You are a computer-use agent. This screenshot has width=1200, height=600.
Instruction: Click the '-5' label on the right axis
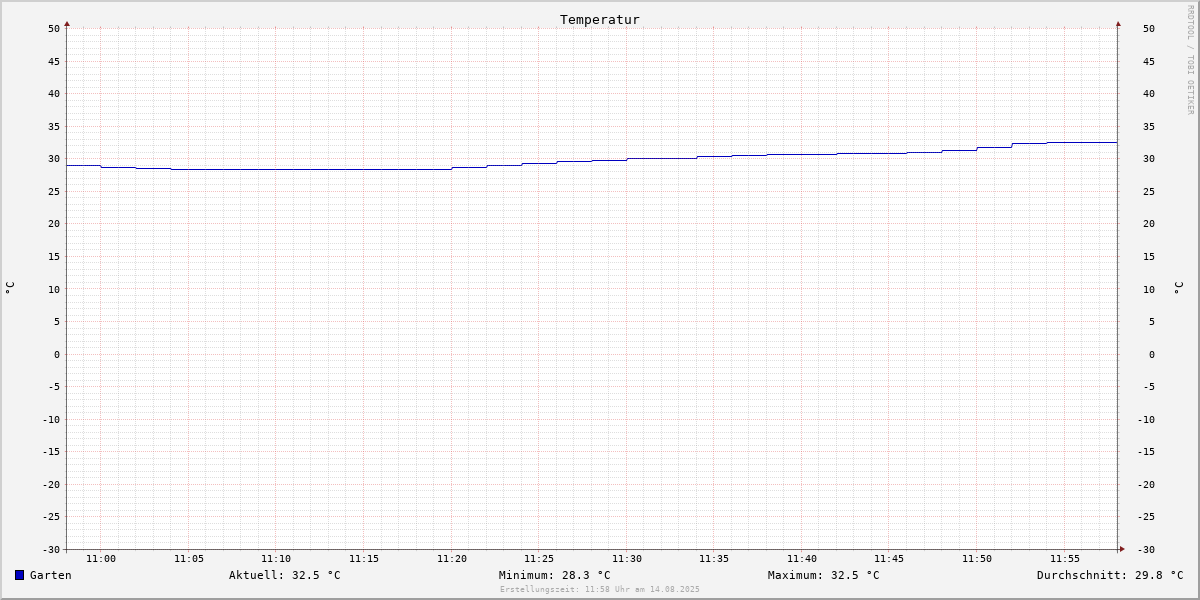[1149, 387]
